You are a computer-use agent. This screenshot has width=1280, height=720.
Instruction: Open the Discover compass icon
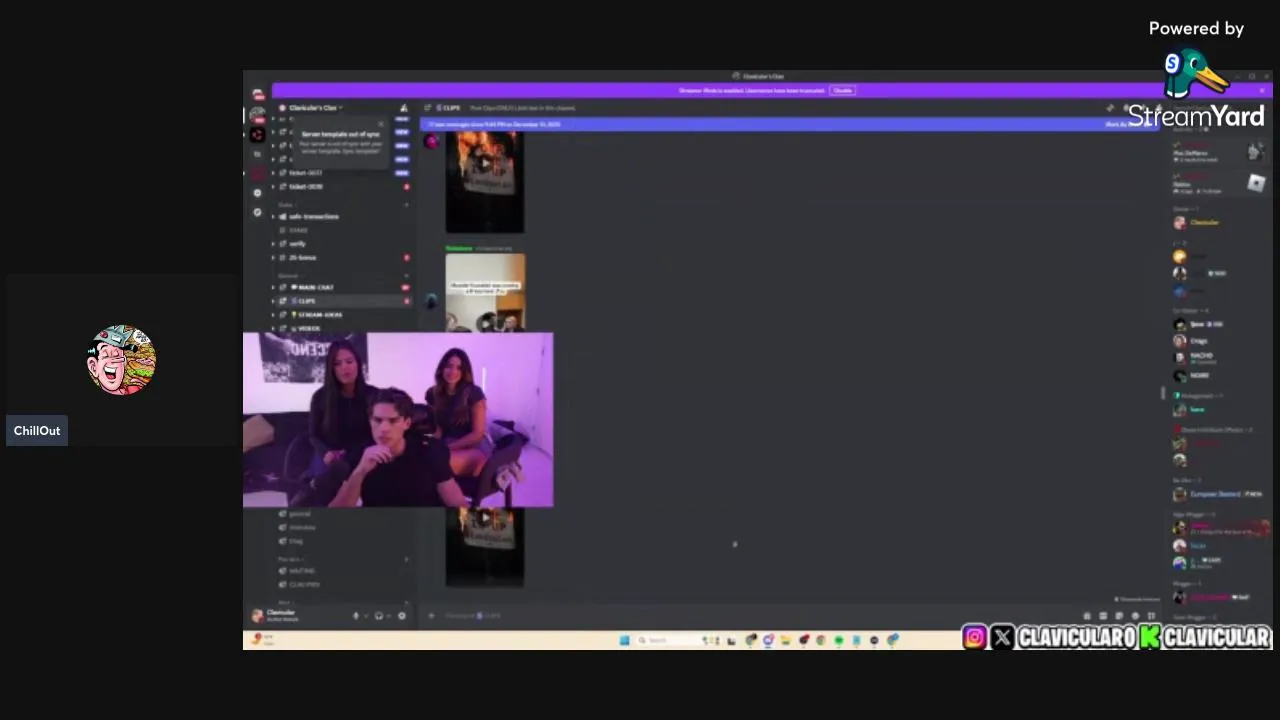tap(257, 212)
